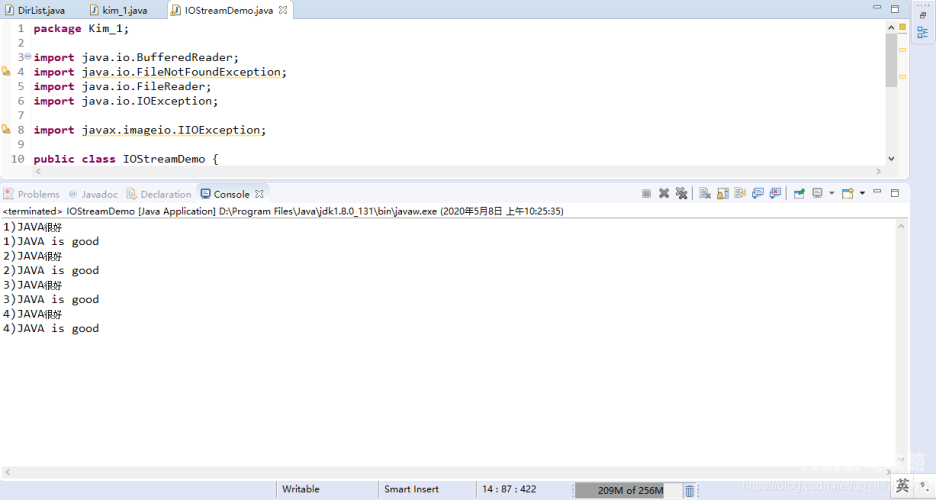Minimize the editor area
Image resolution: width=936 pixels, height=500 pixels.
tap(877, 7)
